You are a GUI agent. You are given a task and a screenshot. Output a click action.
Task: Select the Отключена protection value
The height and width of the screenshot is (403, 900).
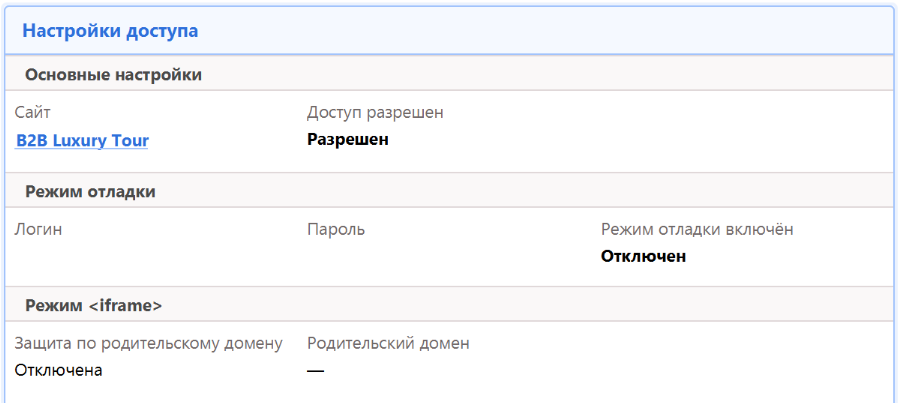(59, 370)
